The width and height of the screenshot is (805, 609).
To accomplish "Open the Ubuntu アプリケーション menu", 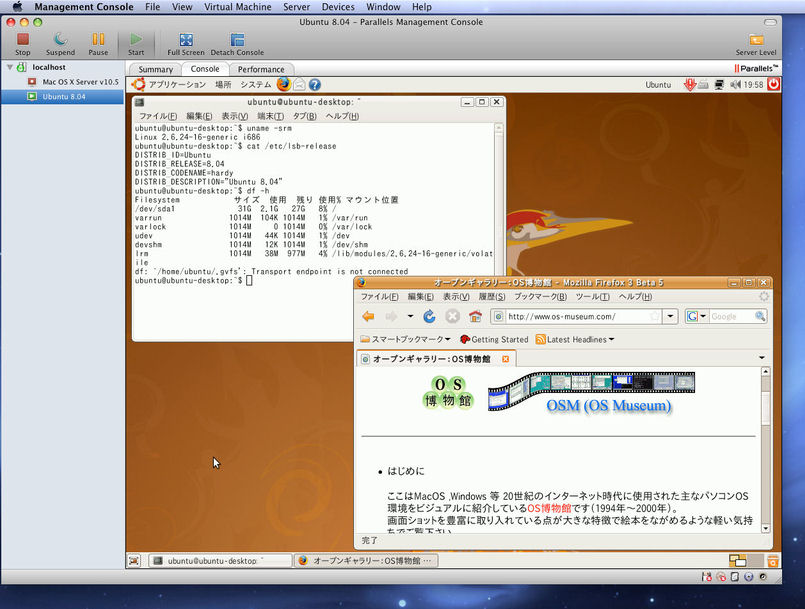I will (x=177, y=84).
